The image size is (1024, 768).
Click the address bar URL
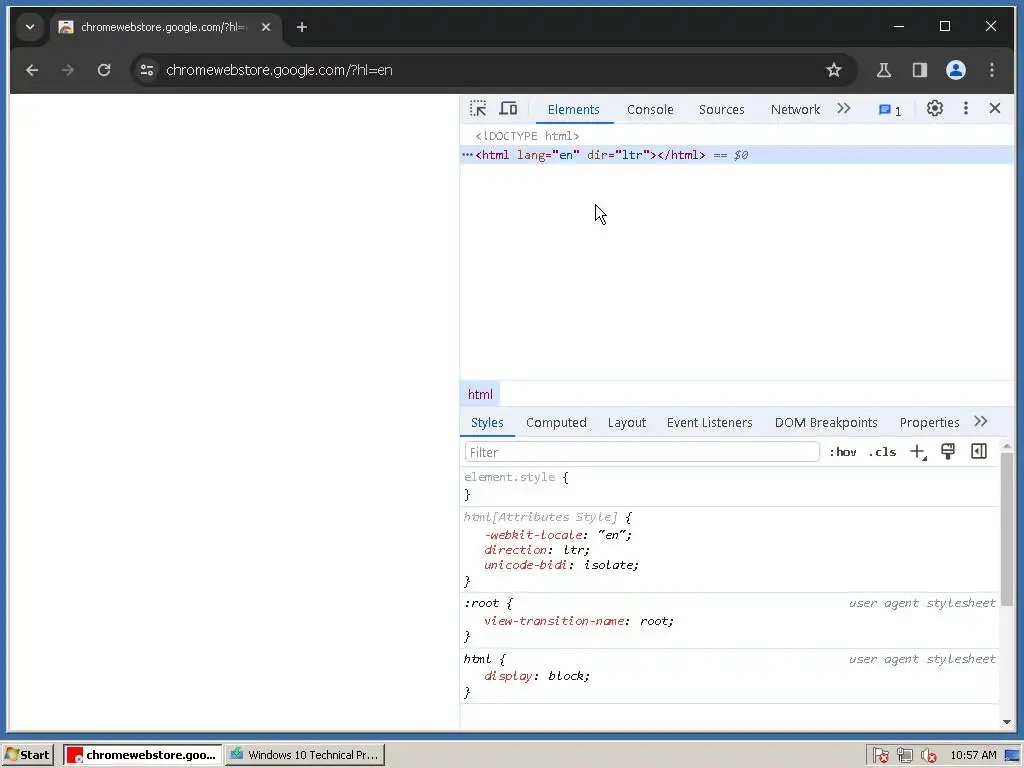click(x=279, y=70)
